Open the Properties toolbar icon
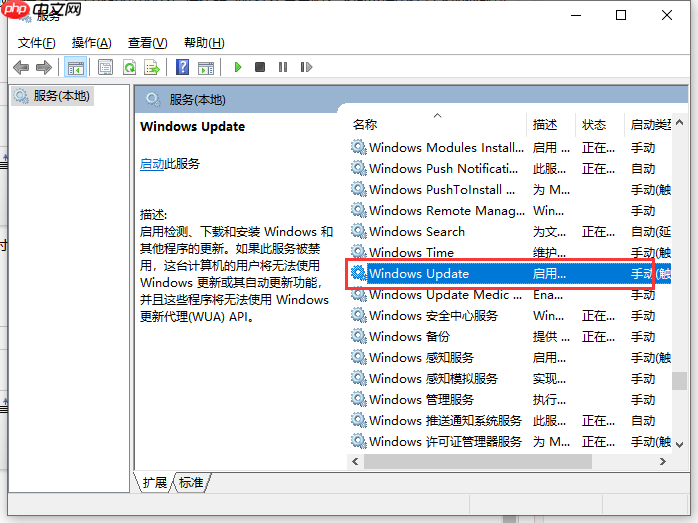This screenshot has width=698, height=523. click(x=106, y=68)
